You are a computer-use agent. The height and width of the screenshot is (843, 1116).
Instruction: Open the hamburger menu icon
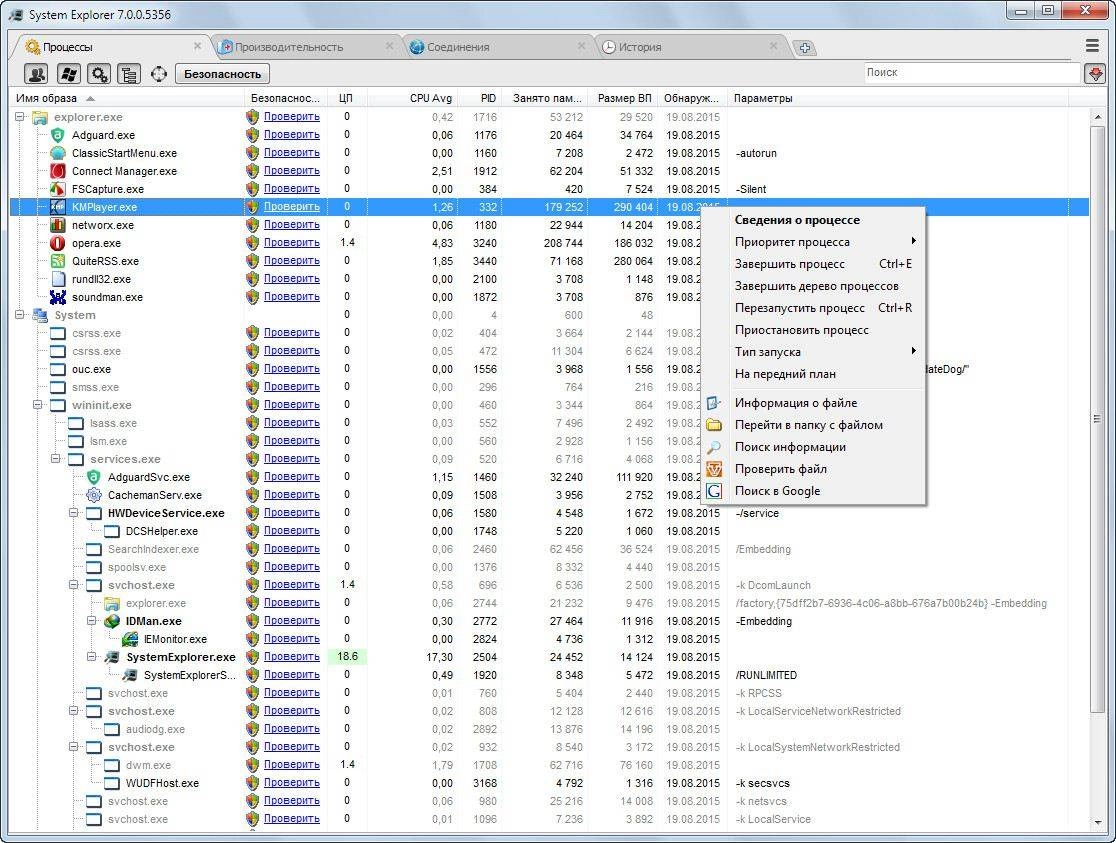coord(1093,46)
